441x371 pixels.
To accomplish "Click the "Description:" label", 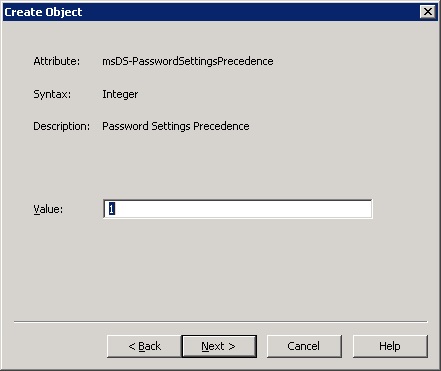I will coord(61,126).
